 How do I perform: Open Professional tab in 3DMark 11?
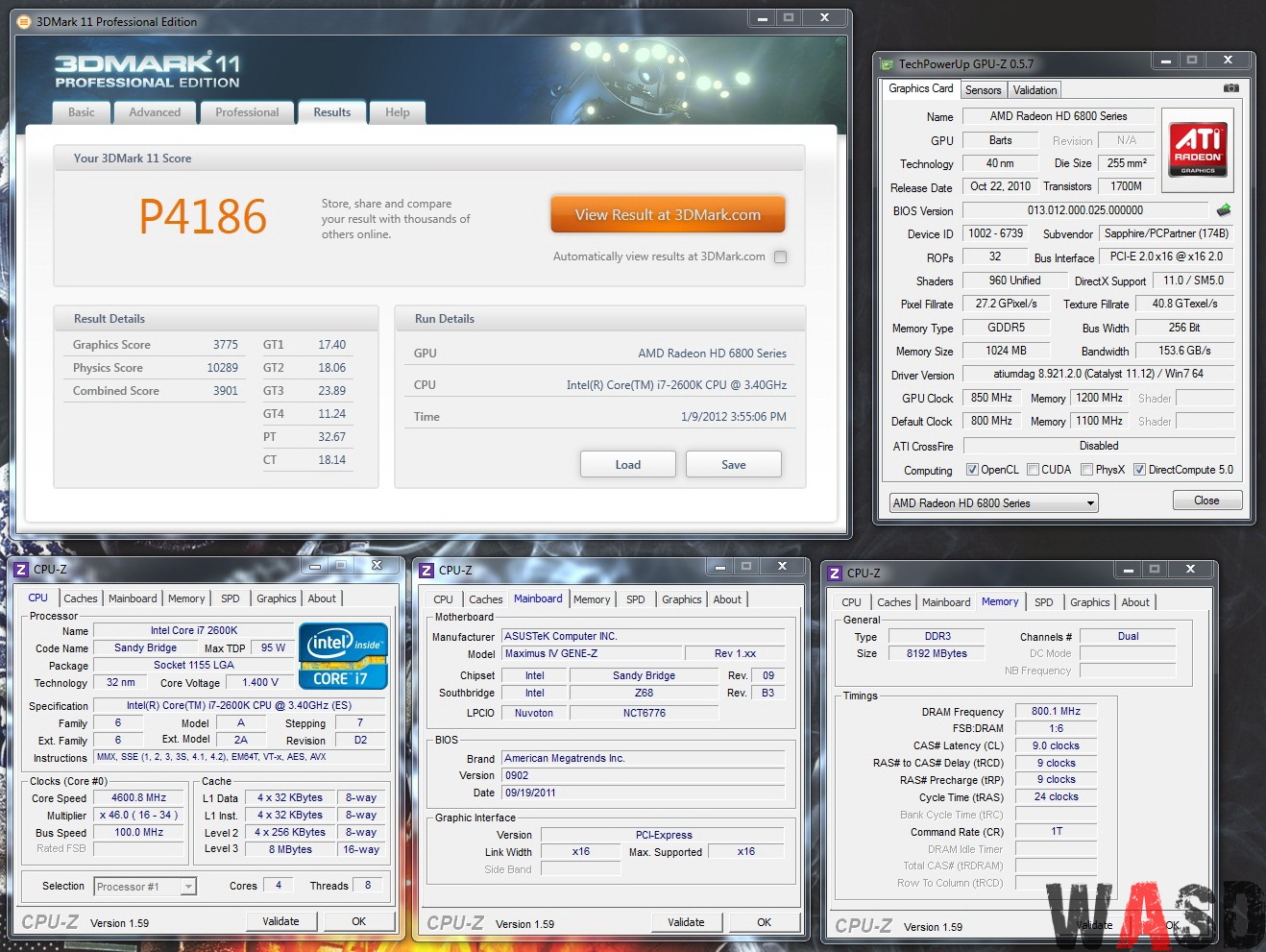[247, 112]
